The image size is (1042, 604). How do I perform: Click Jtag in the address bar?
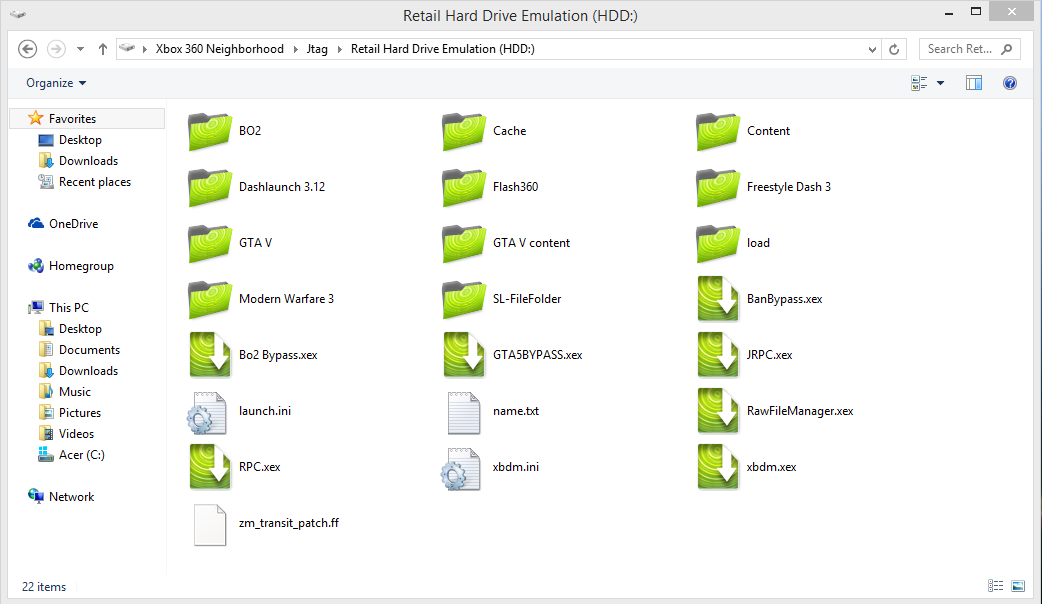pyautogui.click(x=317, y=49)
